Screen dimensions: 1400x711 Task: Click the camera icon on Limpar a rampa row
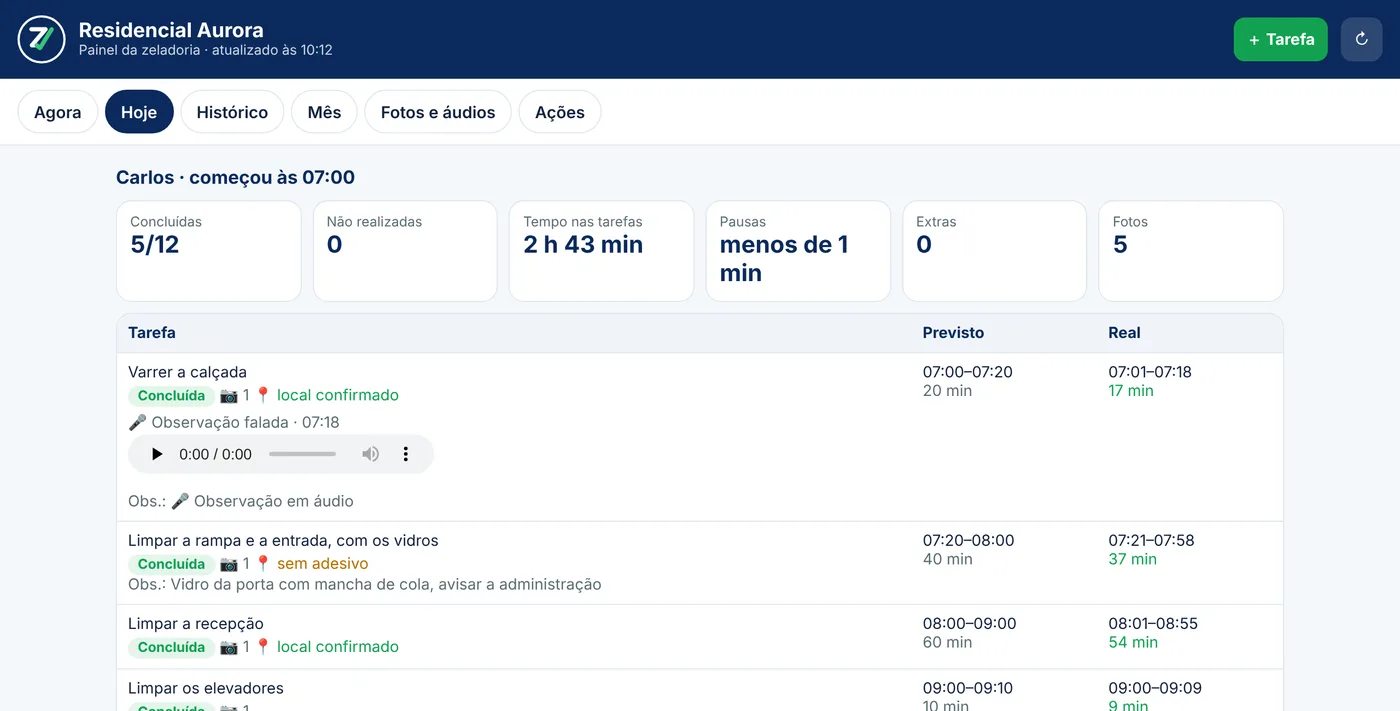tap(229, 564)
